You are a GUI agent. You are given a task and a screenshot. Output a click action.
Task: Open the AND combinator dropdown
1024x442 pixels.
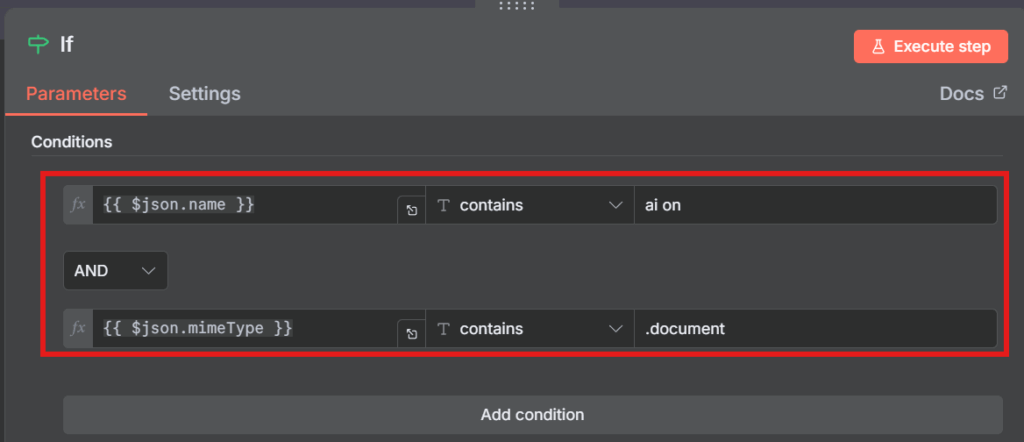[115, 270]
